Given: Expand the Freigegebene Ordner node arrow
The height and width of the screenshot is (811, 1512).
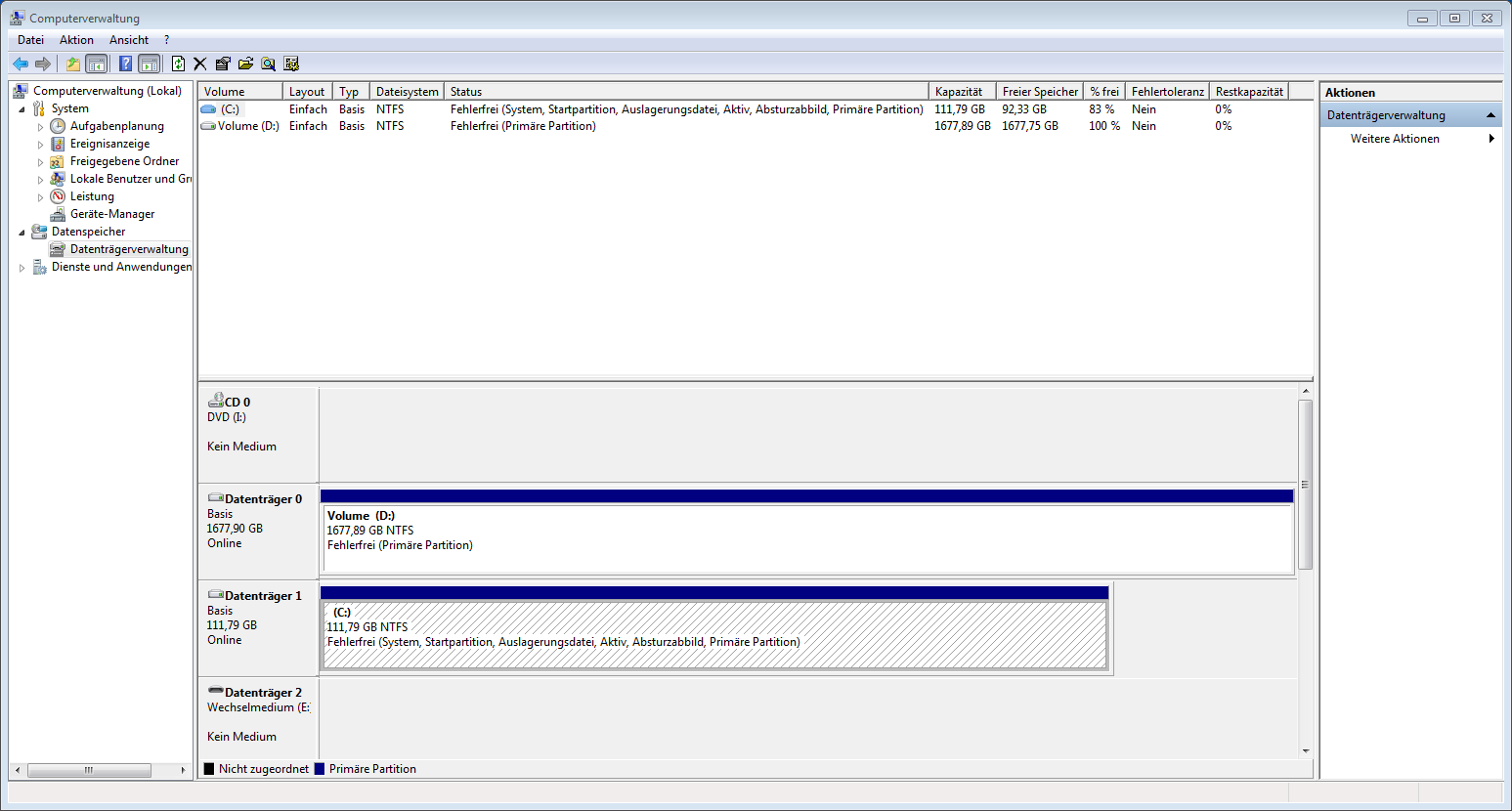Looking at the screenshot, I should pyautogui.click(x=40, y=162).
